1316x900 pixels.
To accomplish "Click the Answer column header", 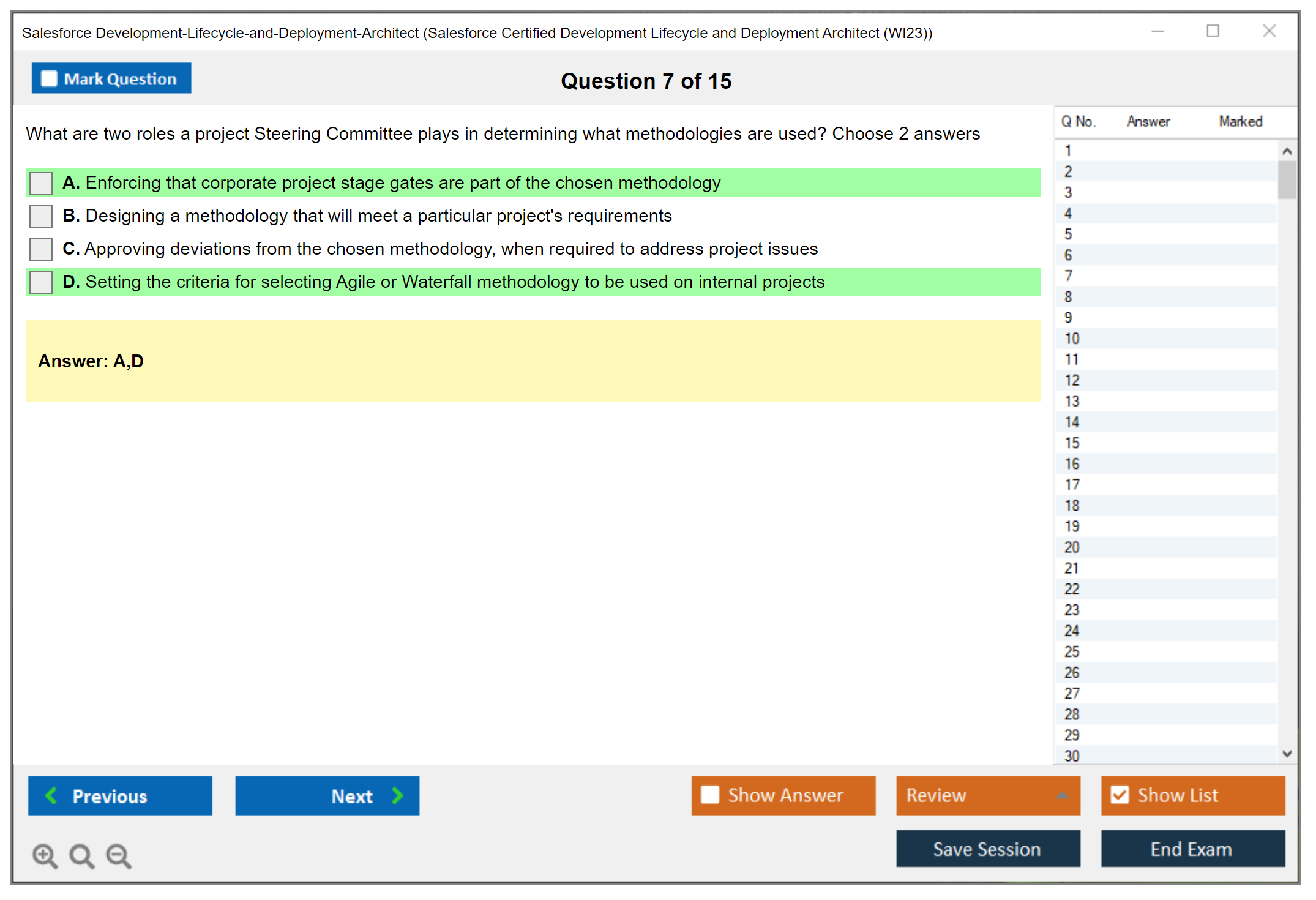I will coord(1148,121).
